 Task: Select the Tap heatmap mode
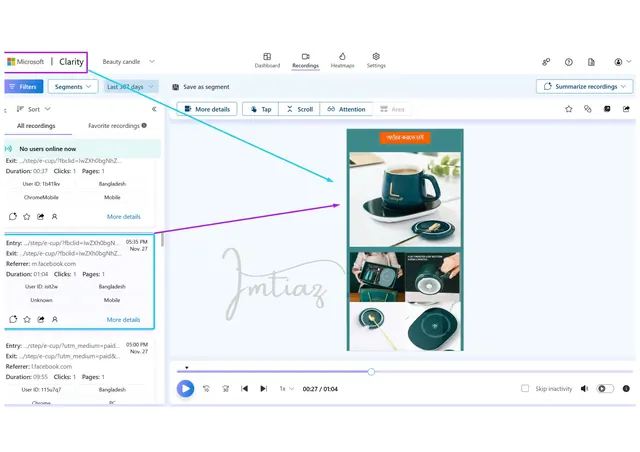(260, 109)
